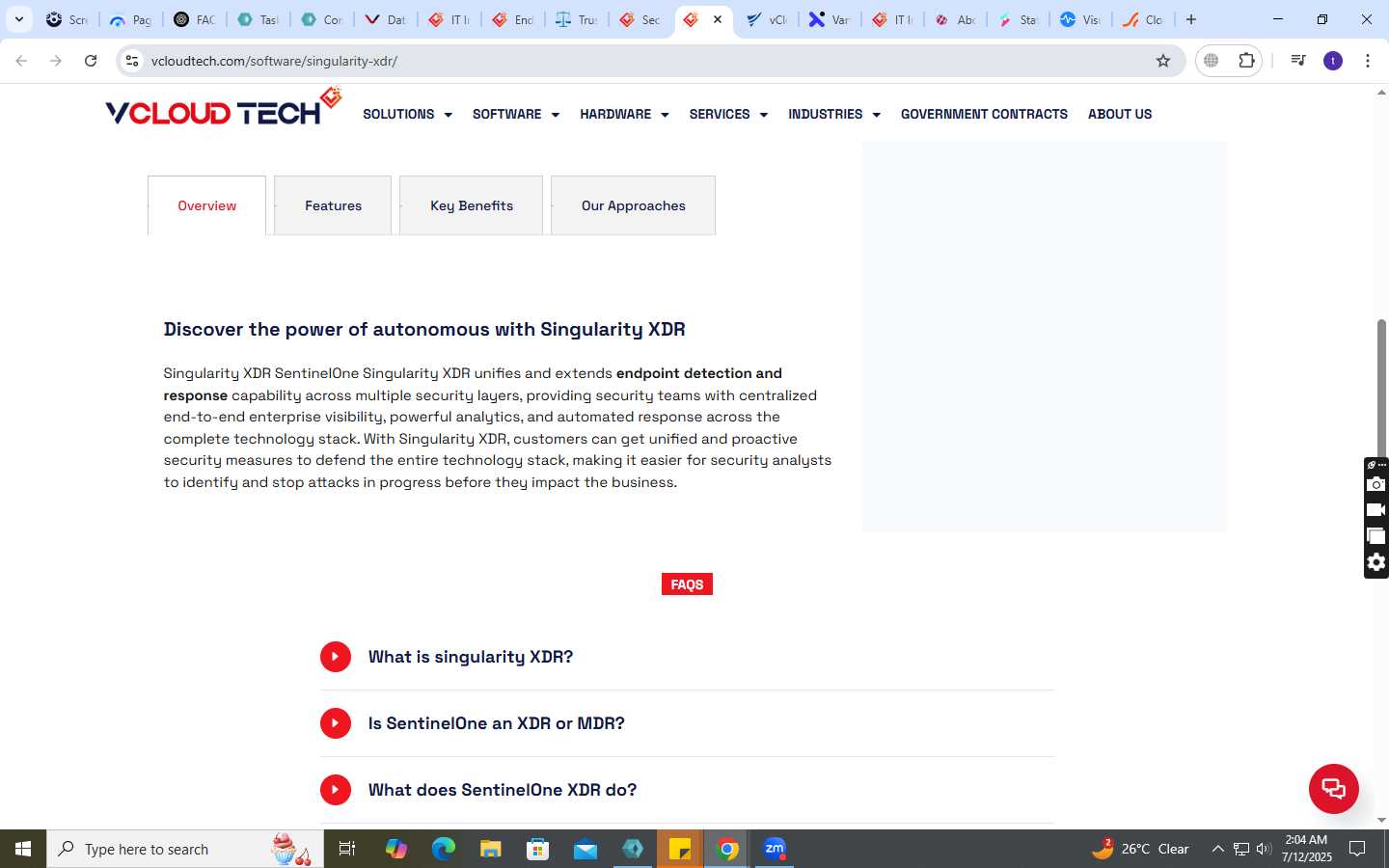Select the Overview tab
1389x868 pixels.
coord(206,205)
